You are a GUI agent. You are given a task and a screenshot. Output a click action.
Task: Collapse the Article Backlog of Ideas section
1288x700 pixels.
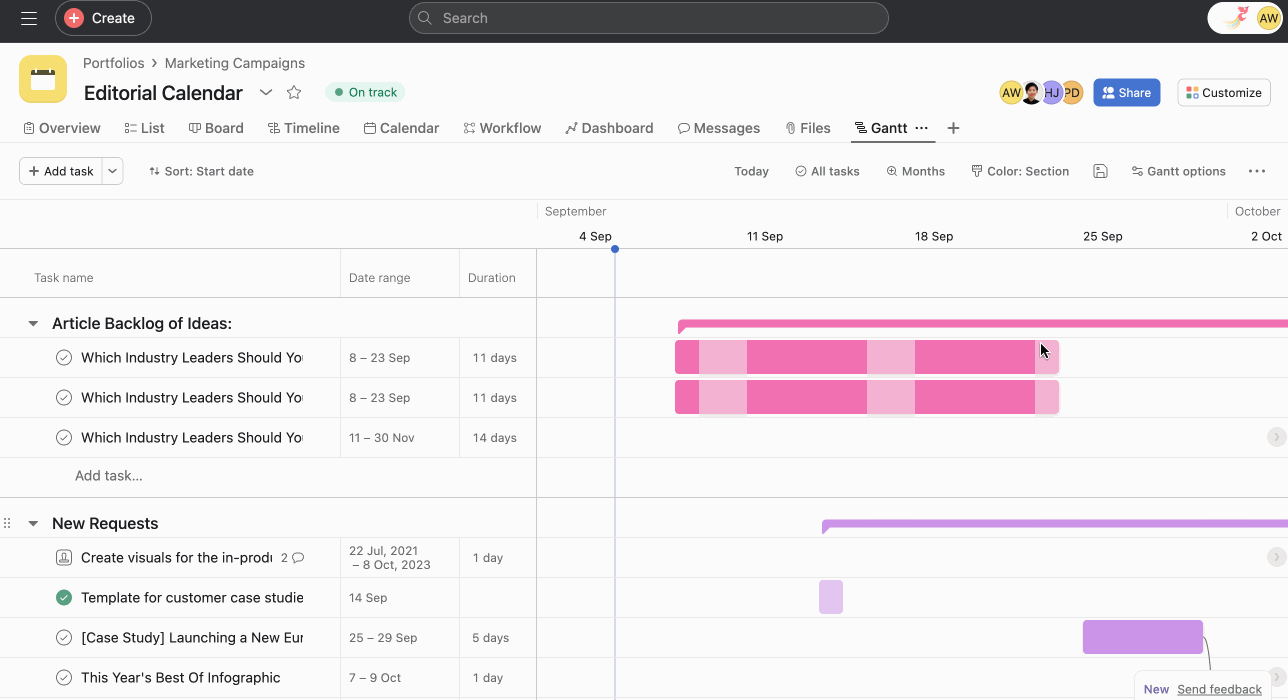tap(32, 323)
